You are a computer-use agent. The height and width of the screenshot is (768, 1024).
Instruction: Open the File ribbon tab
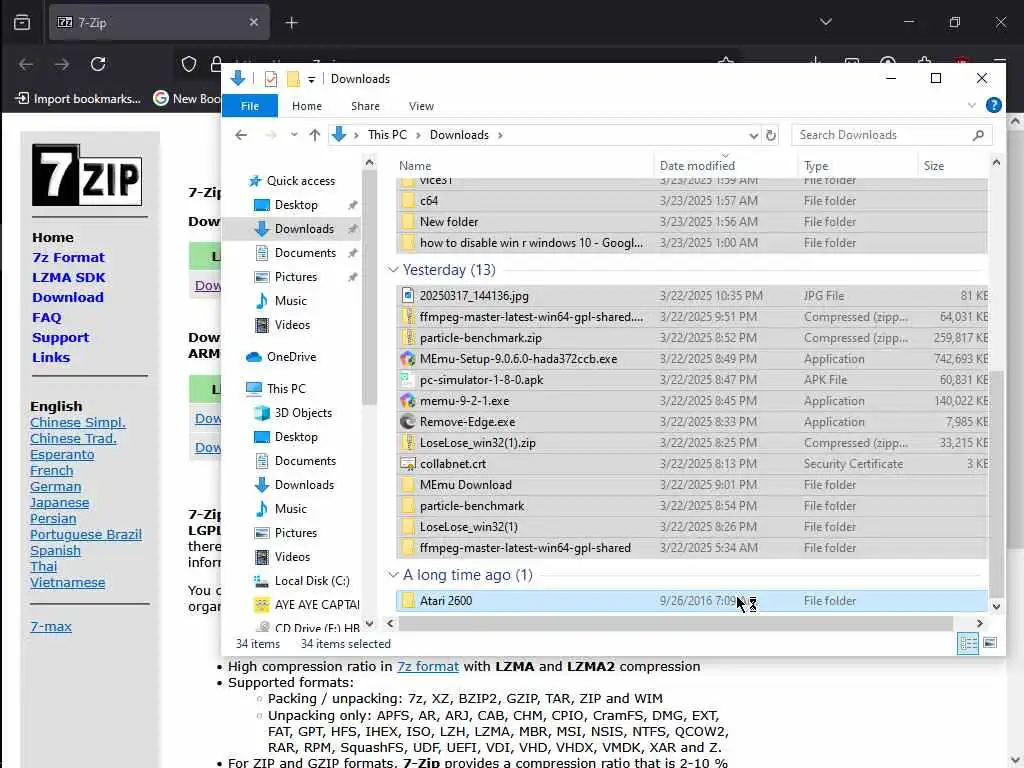pos(249,106)
